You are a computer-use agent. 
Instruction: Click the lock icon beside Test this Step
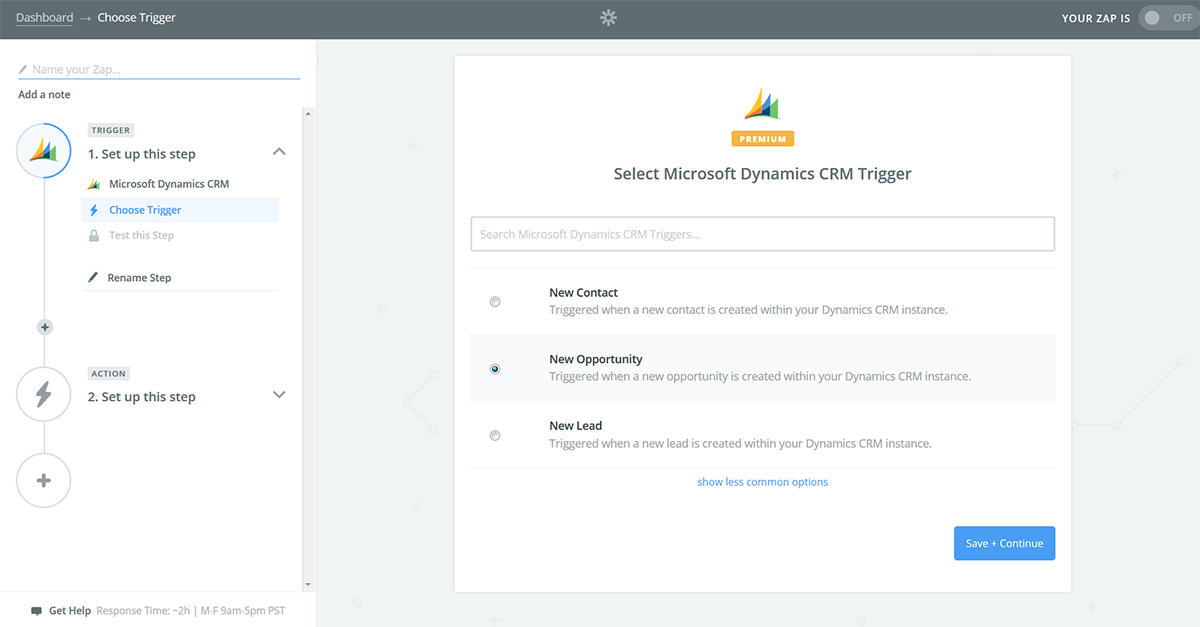click(x=94, y=235)
